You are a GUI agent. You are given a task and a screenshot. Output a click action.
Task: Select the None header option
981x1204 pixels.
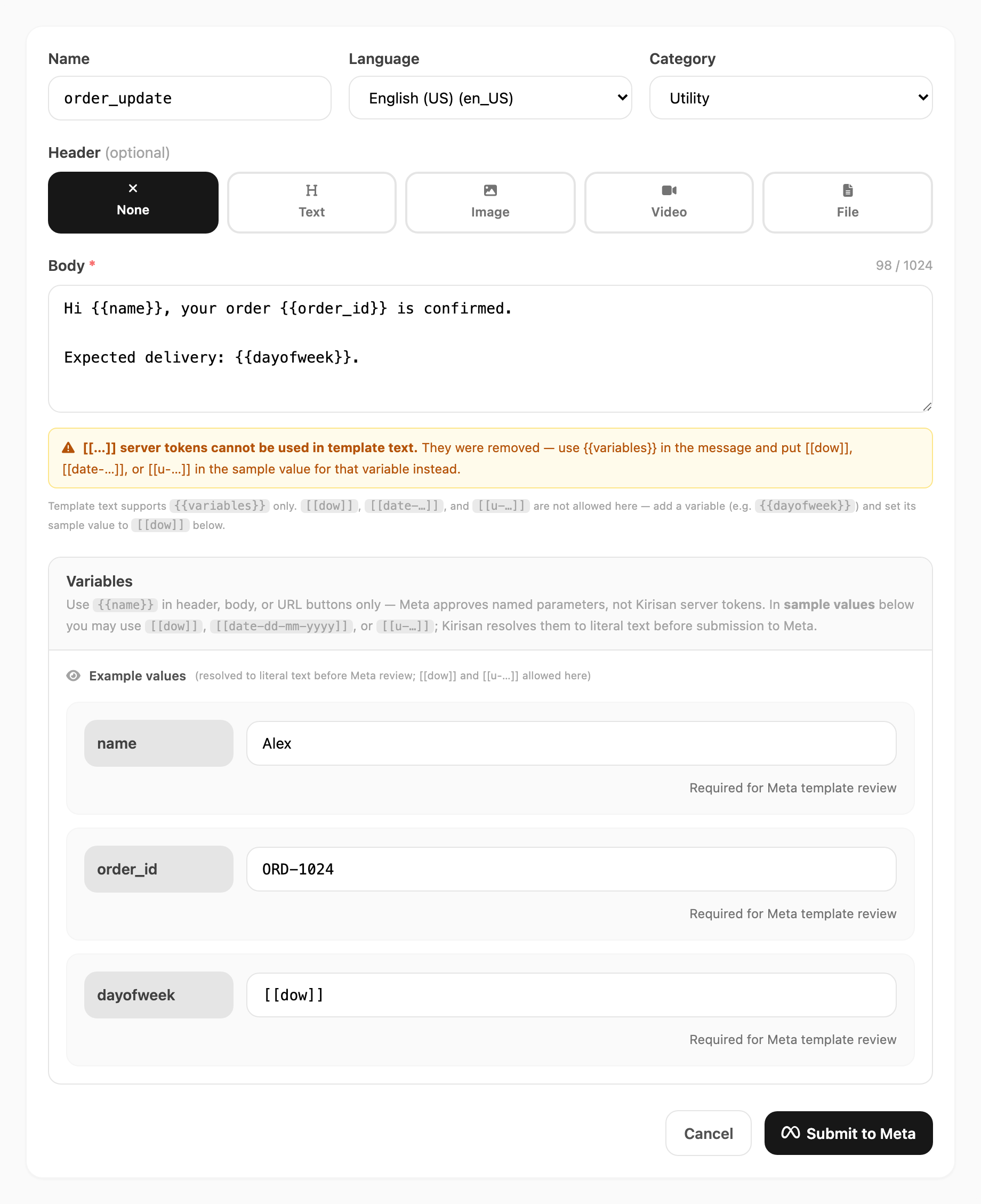(x=133, y=203)
